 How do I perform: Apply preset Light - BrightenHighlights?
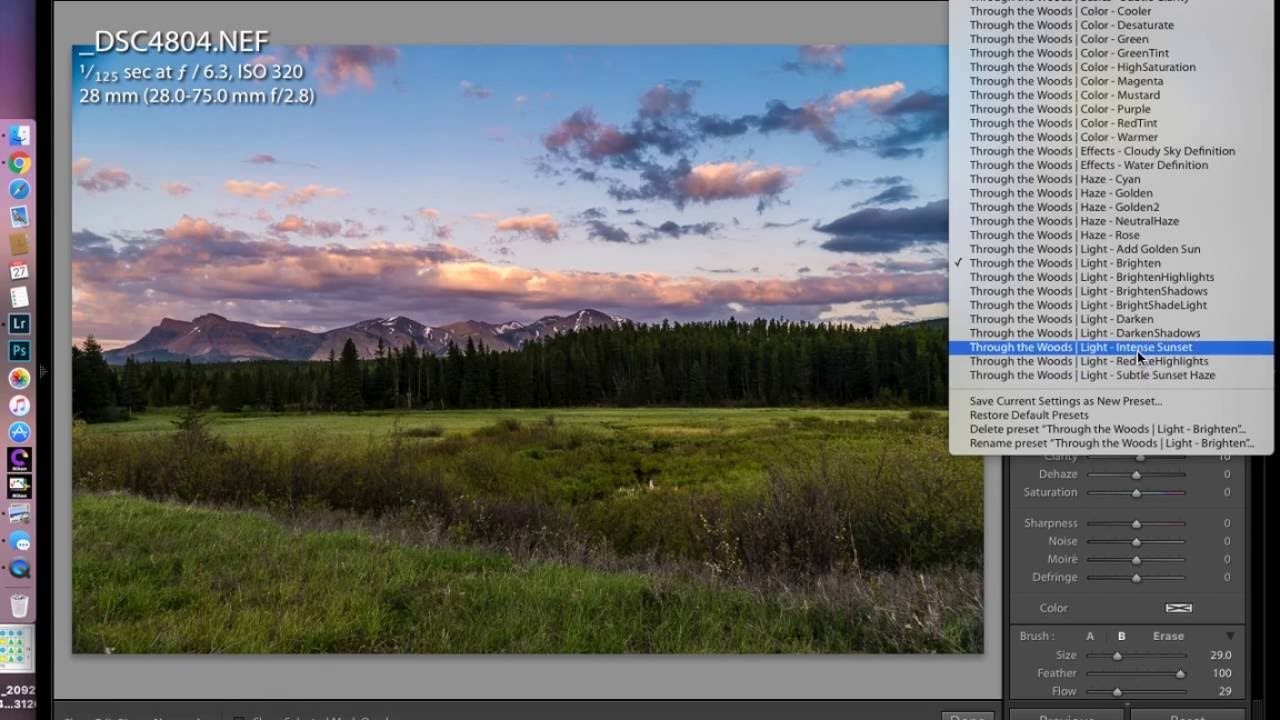1110,277
